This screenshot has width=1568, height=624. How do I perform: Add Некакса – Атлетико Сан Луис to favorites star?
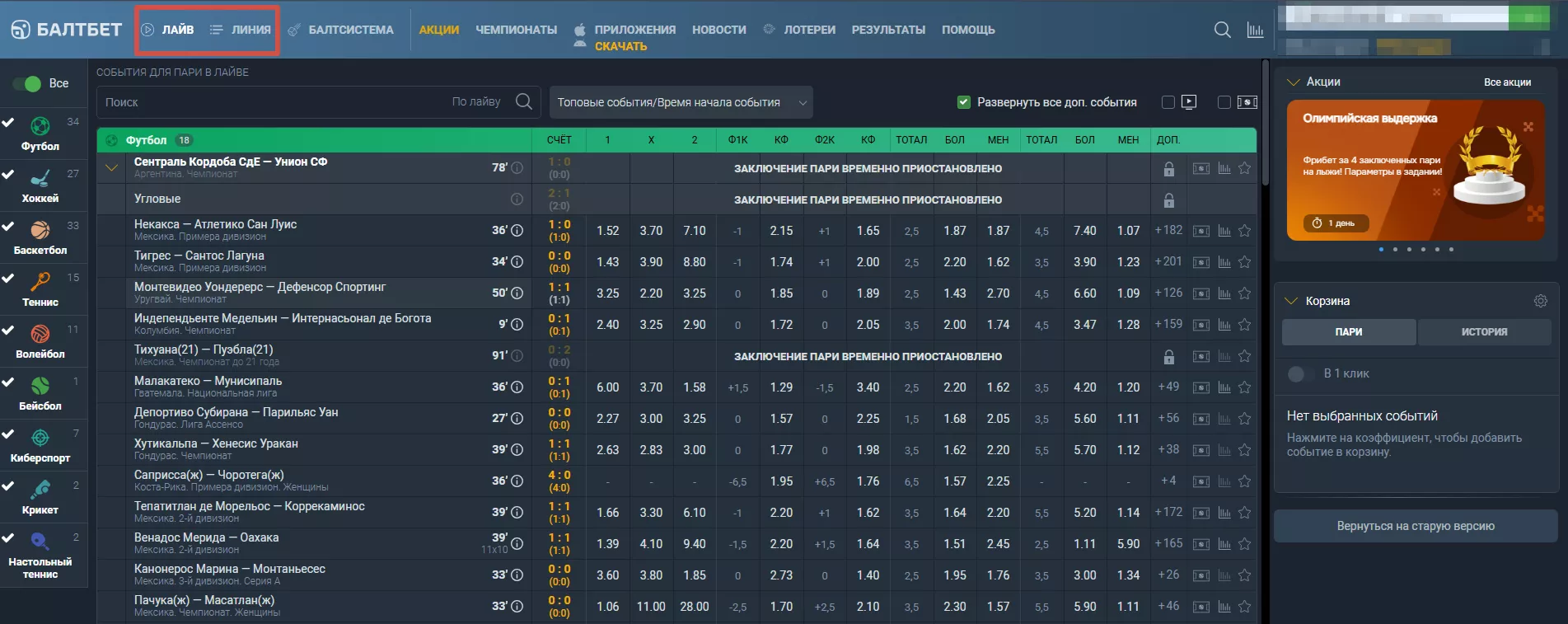[x=1244, y=231]
